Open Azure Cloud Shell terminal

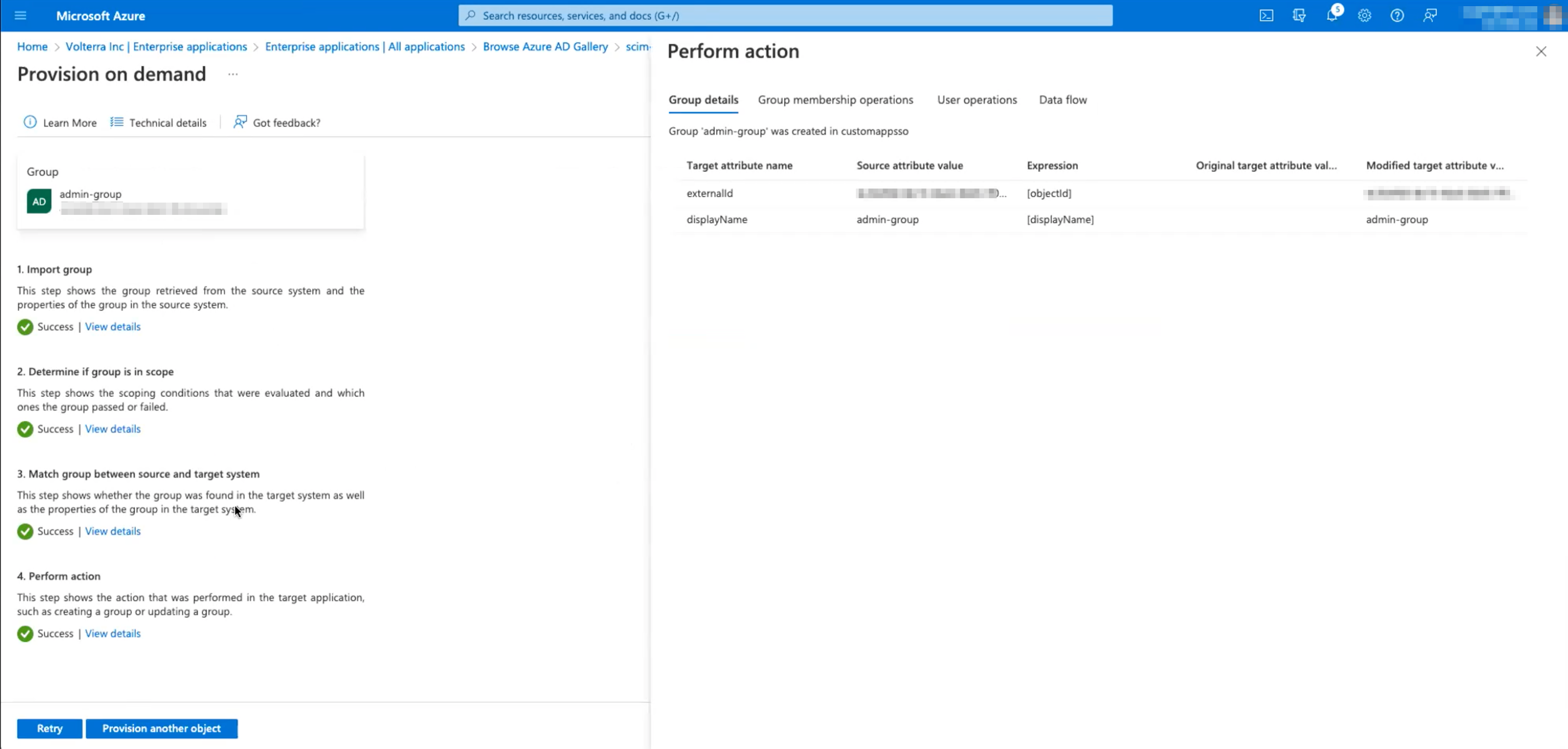pos(1266,15)
